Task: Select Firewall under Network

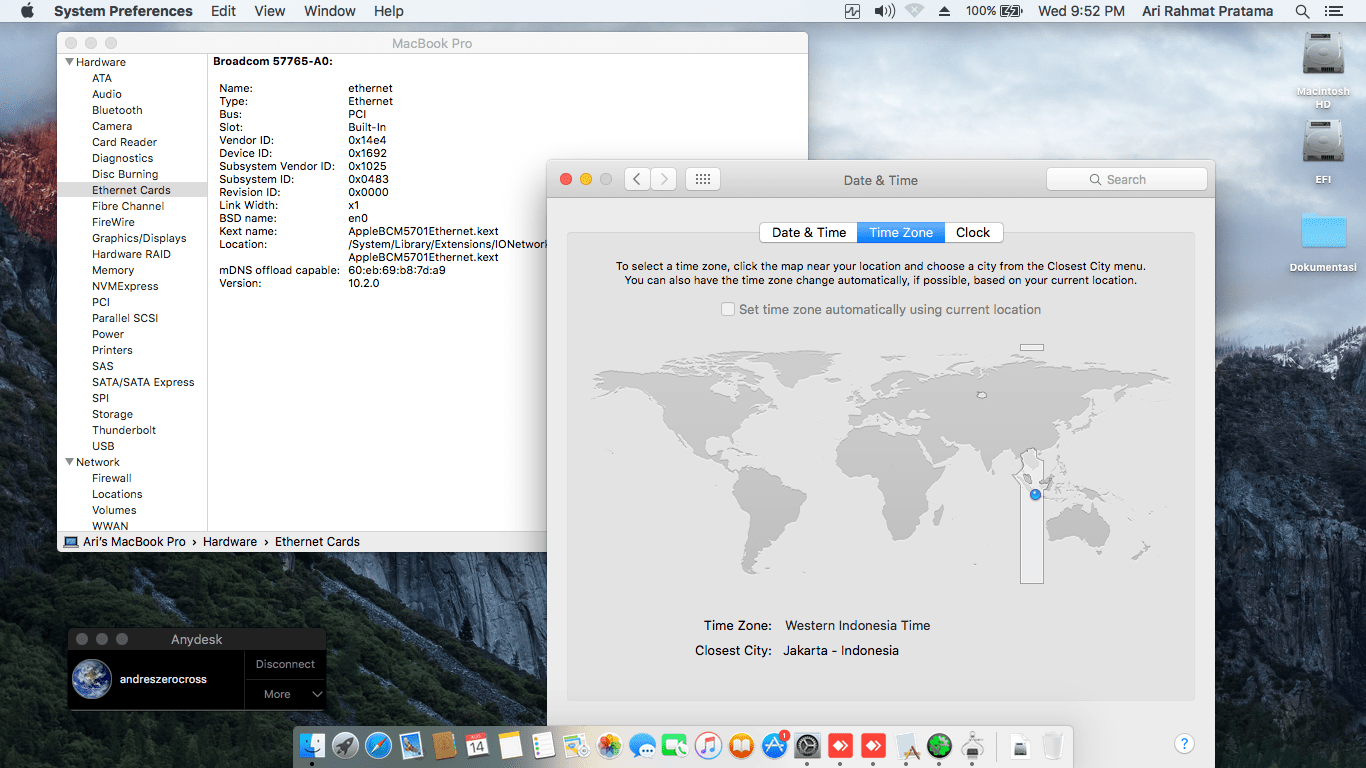Action: point(112,478)
